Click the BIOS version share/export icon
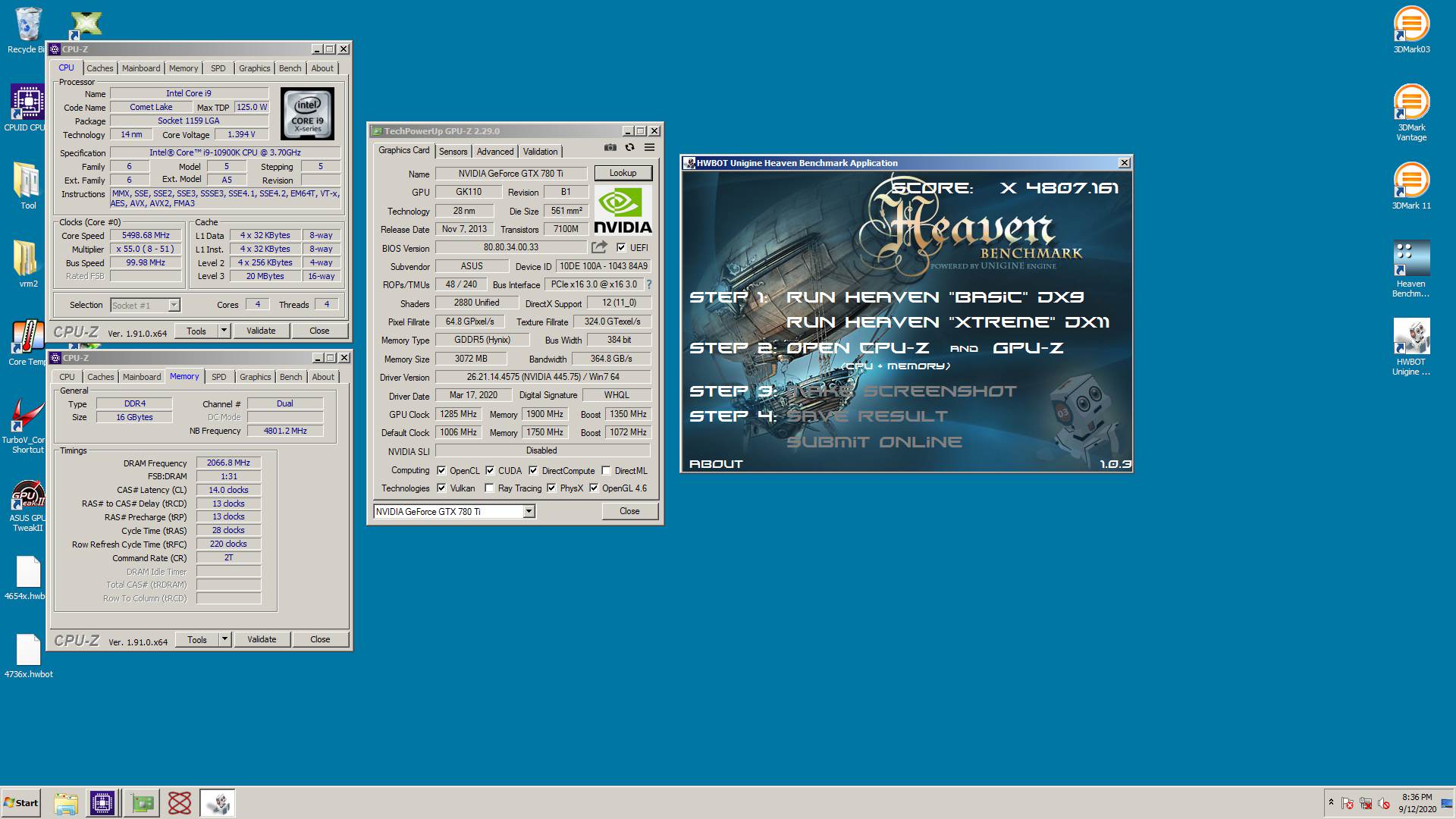 [599, 247]
